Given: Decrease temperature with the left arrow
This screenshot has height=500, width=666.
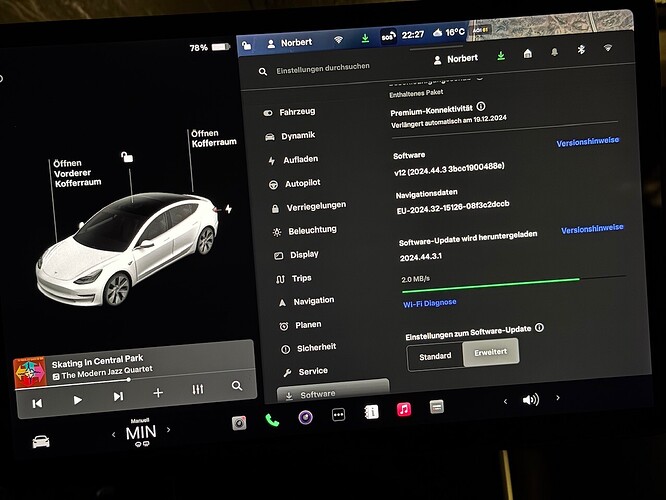Looking at the screenshot, I should (x=113, y=435).
